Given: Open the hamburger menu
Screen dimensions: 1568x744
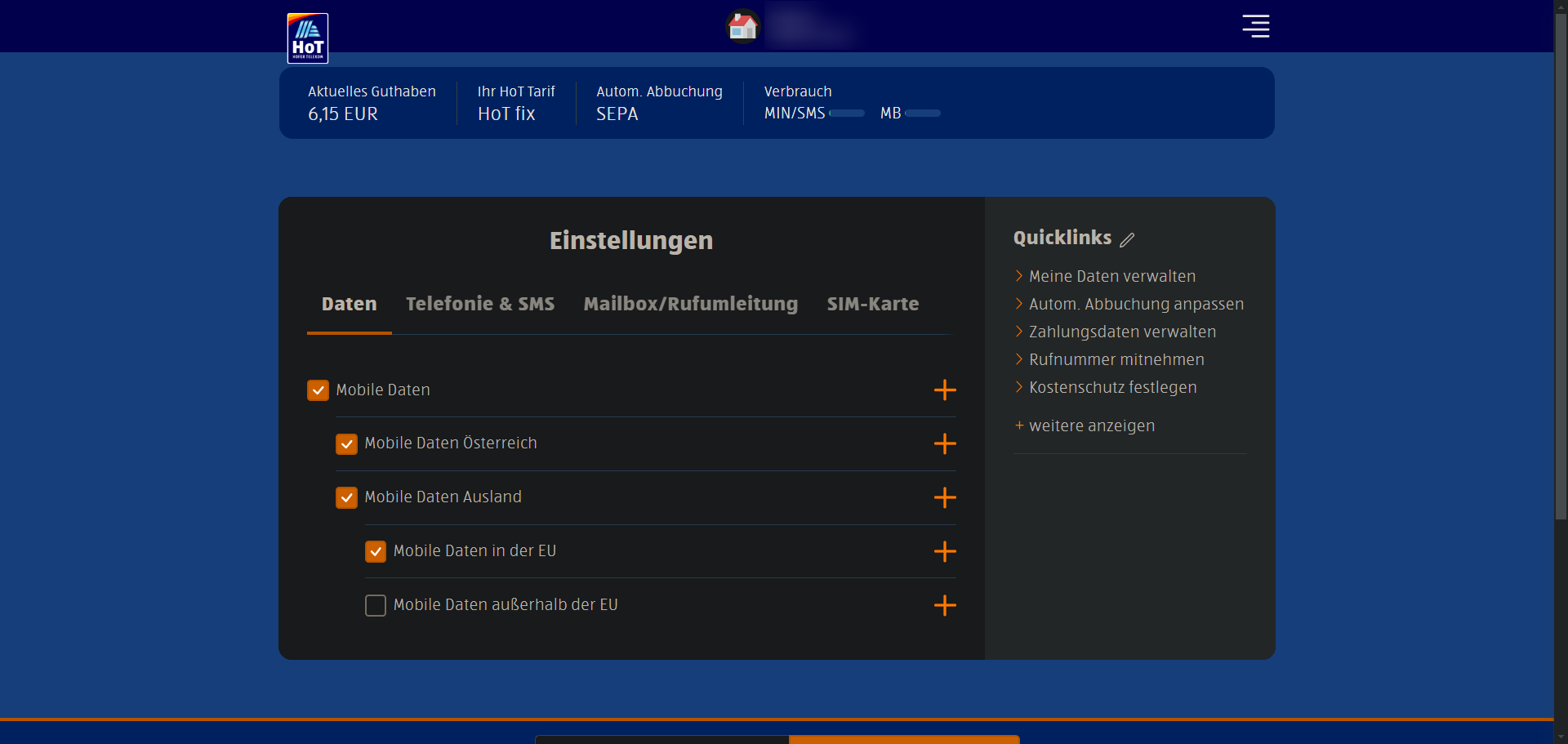Looking at the screenshot, I should coord(1255,26).
